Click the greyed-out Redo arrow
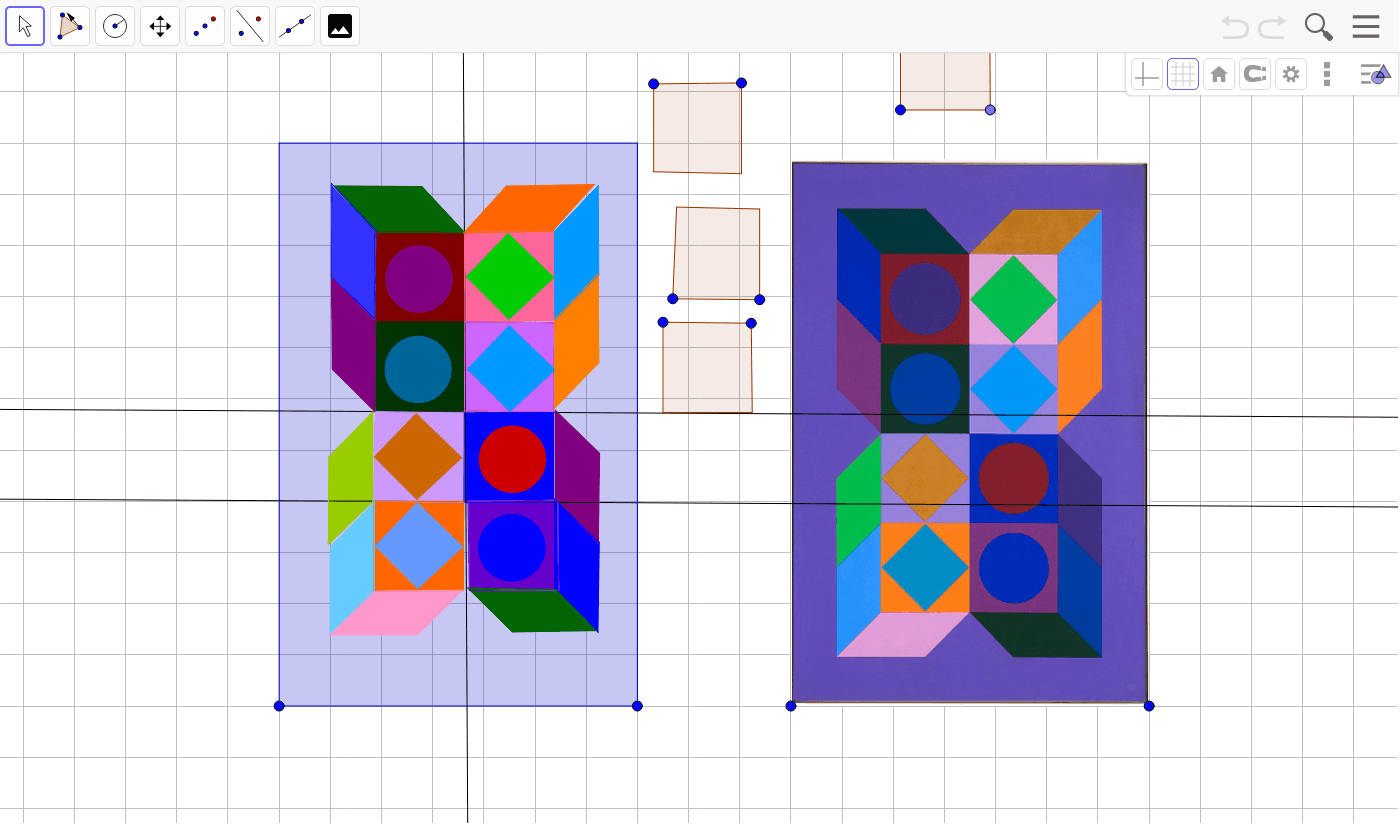This screenshot has height=825, width=1400. pyautogui.click(x=1272, y=27)
